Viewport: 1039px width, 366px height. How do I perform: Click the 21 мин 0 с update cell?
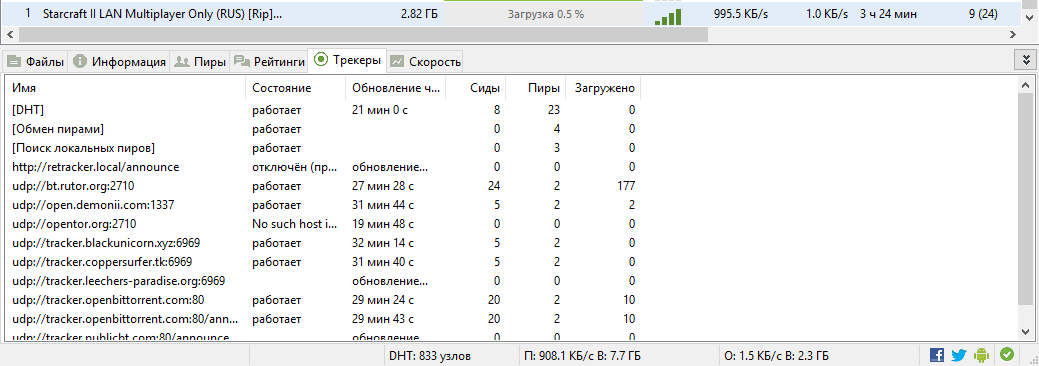coord(380,109)
